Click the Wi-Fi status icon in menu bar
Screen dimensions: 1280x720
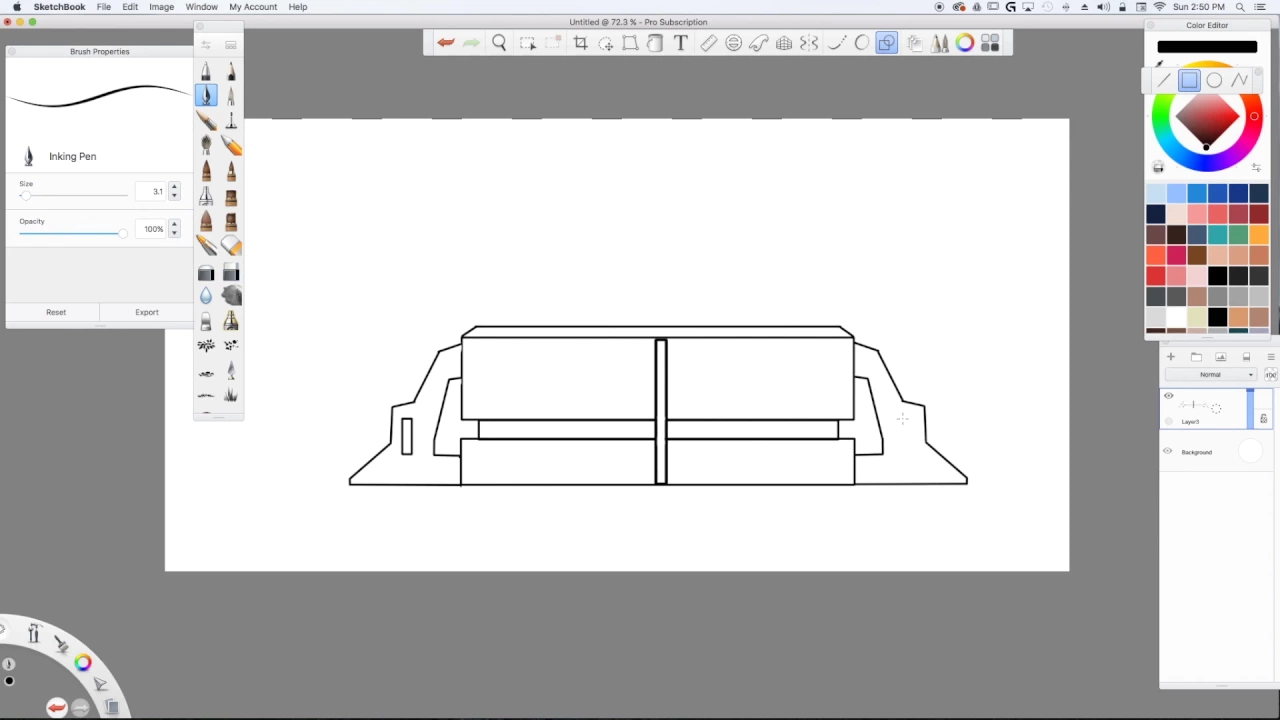coord(1159,7)
